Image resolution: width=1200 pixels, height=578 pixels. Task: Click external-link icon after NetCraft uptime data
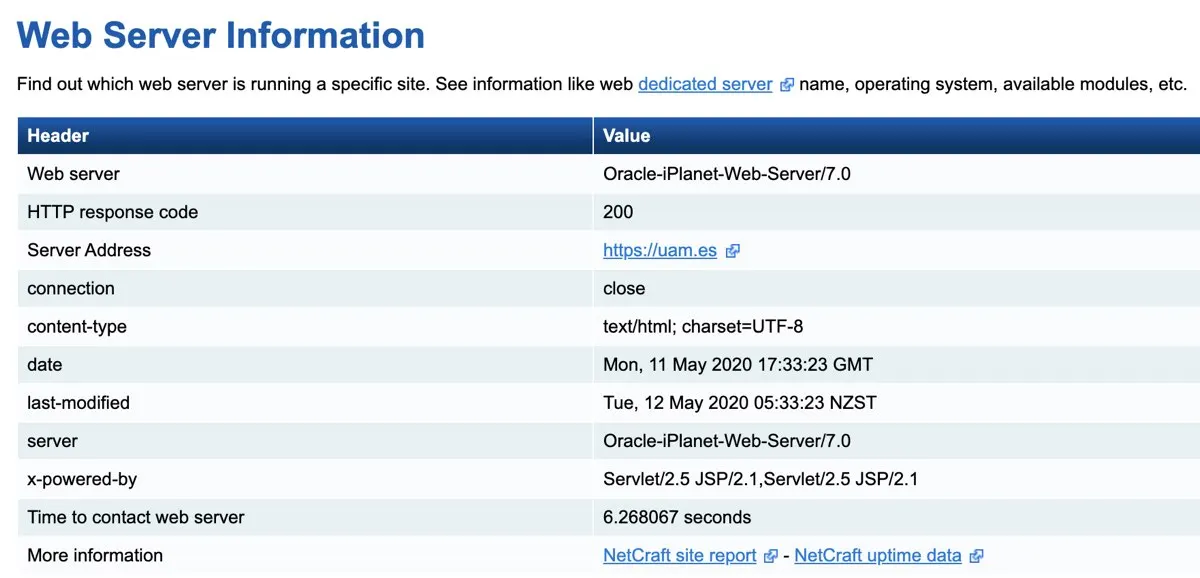coord(976,556)
